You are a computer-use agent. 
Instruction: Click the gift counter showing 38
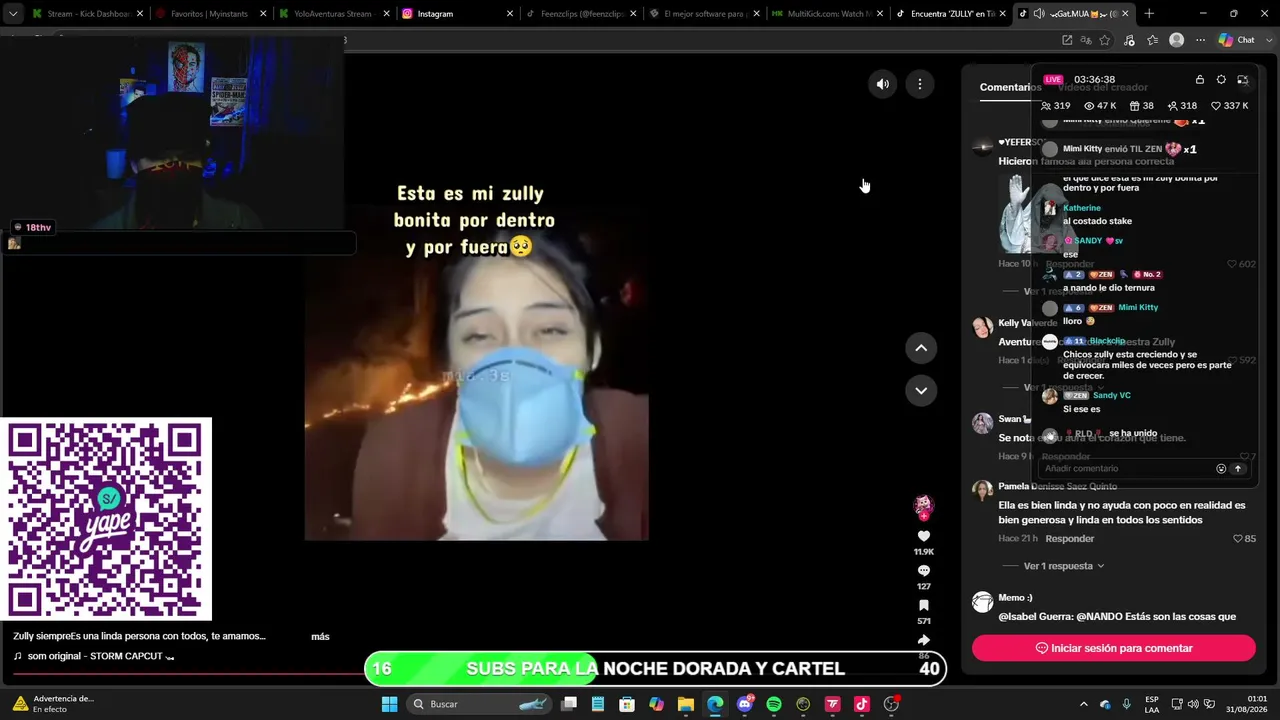click(1142, 106)
